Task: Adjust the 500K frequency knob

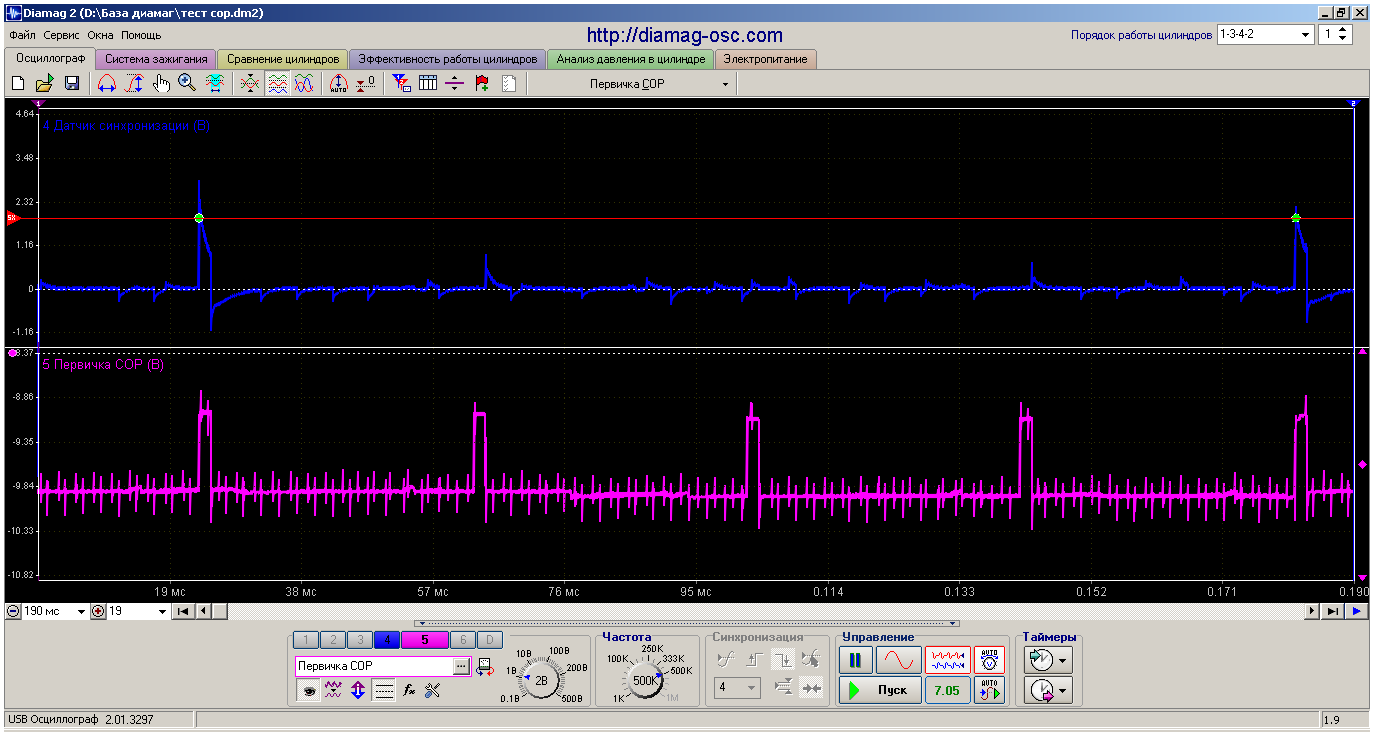Action: (x=645, y=680)
